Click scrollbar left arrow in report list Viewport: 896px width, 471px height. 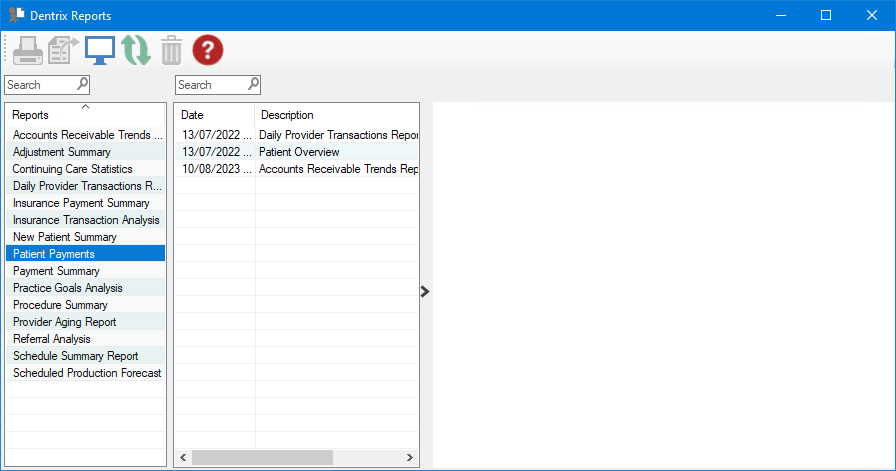[x=183, y=457]
